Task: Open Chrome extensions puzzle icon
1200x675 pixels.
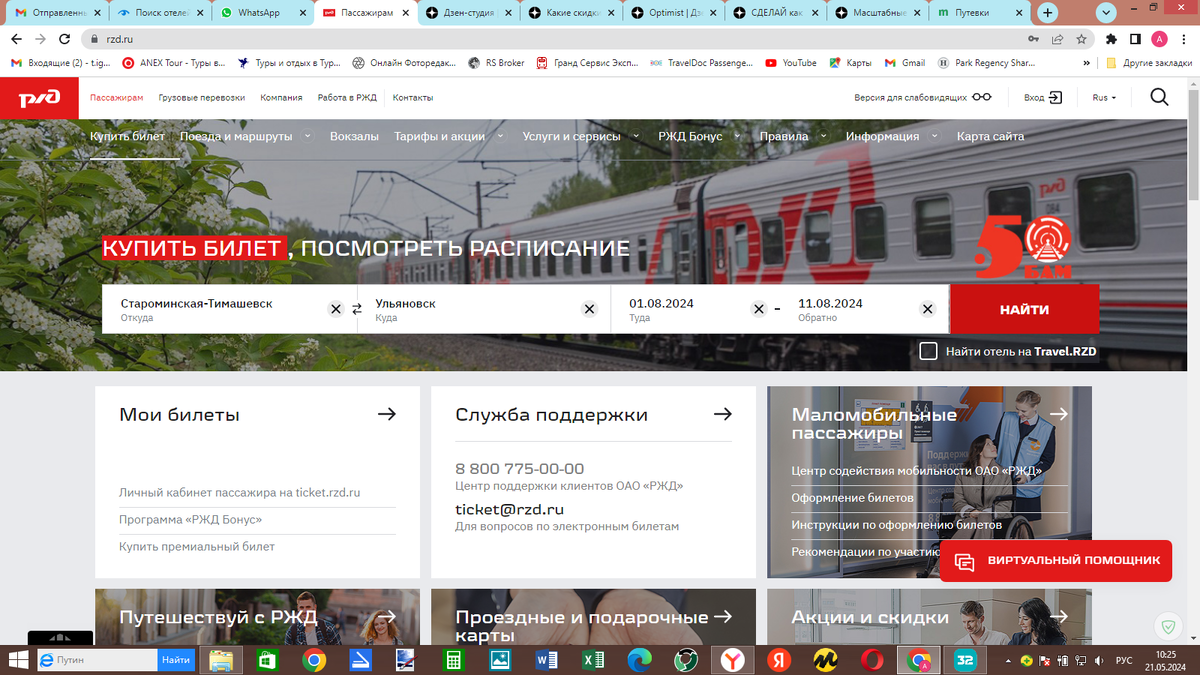Action: 1111,39
